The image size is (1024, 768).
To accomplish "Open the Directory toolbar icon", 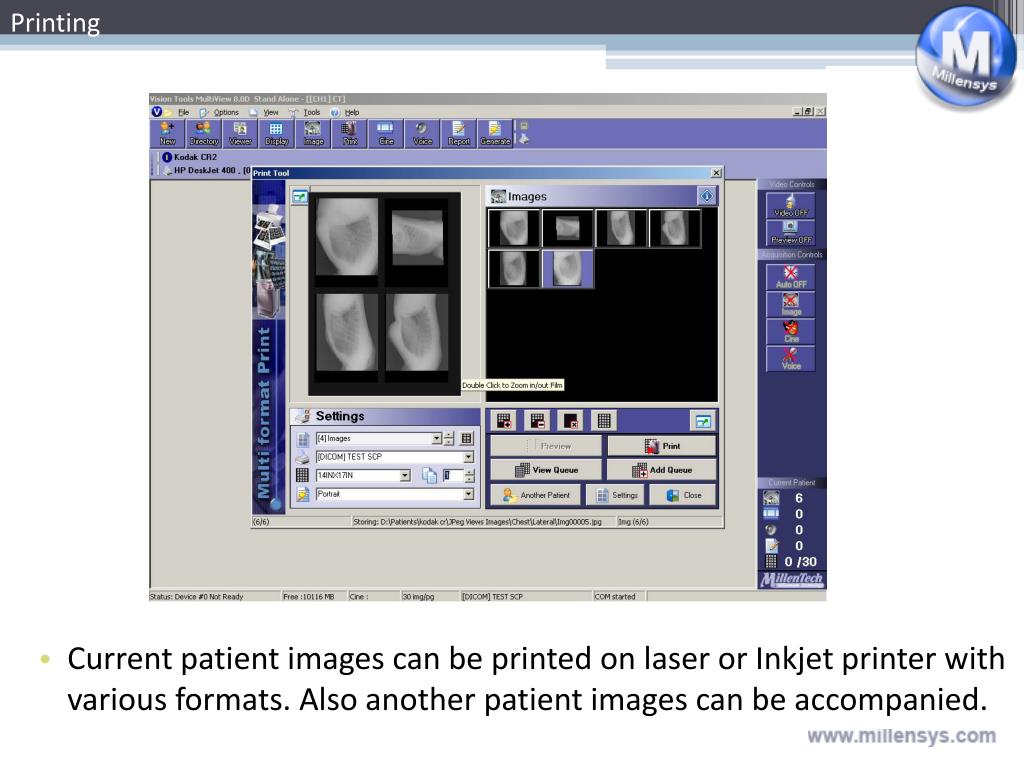I will click(x=204, y=133).
